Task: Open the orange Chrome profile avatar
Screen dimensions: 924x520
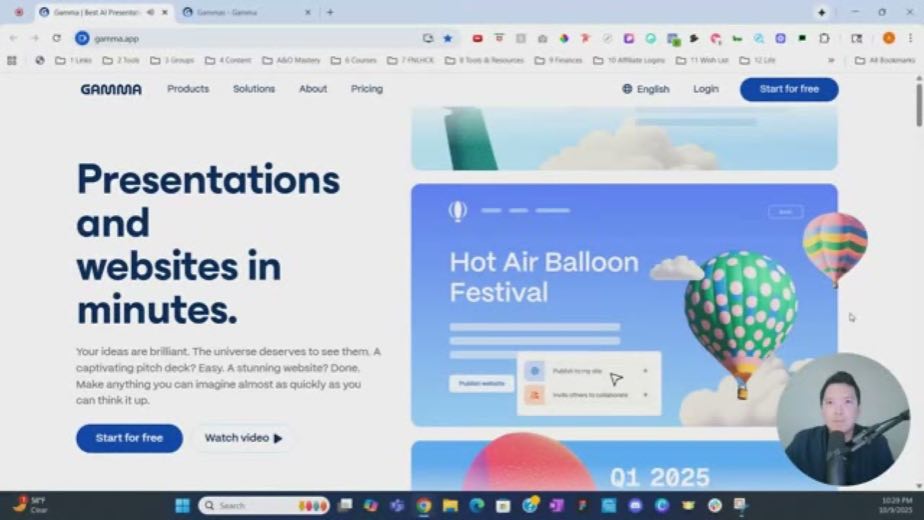Action: [x=889, y=38]
